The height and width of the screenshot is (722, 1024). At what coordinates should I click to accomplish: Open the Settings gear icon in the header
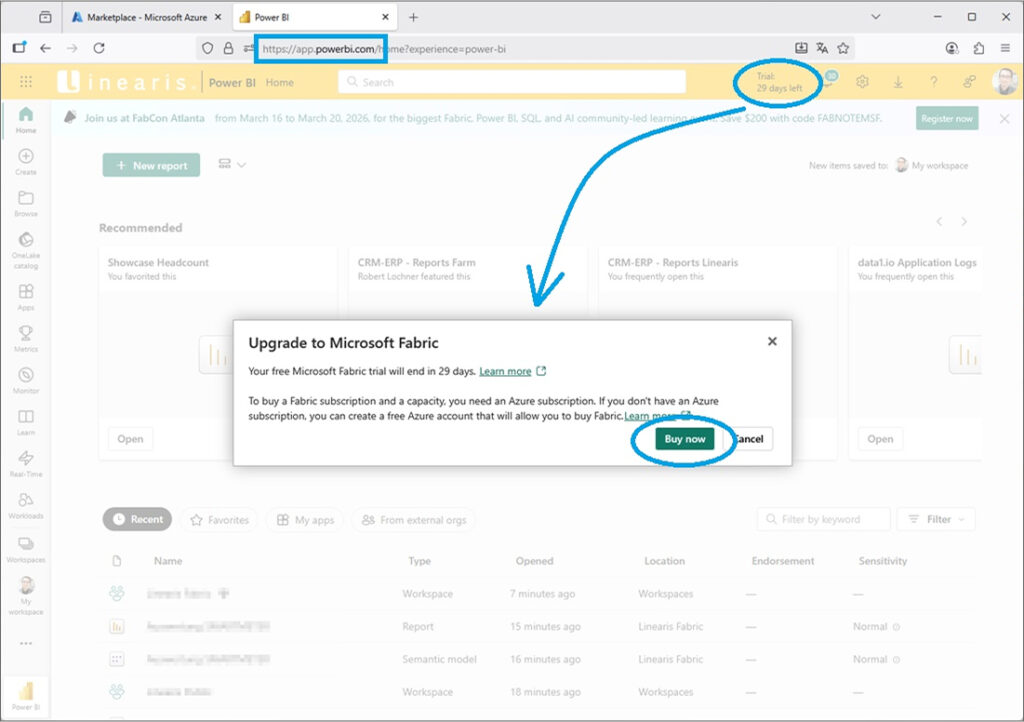coord(862,82)
